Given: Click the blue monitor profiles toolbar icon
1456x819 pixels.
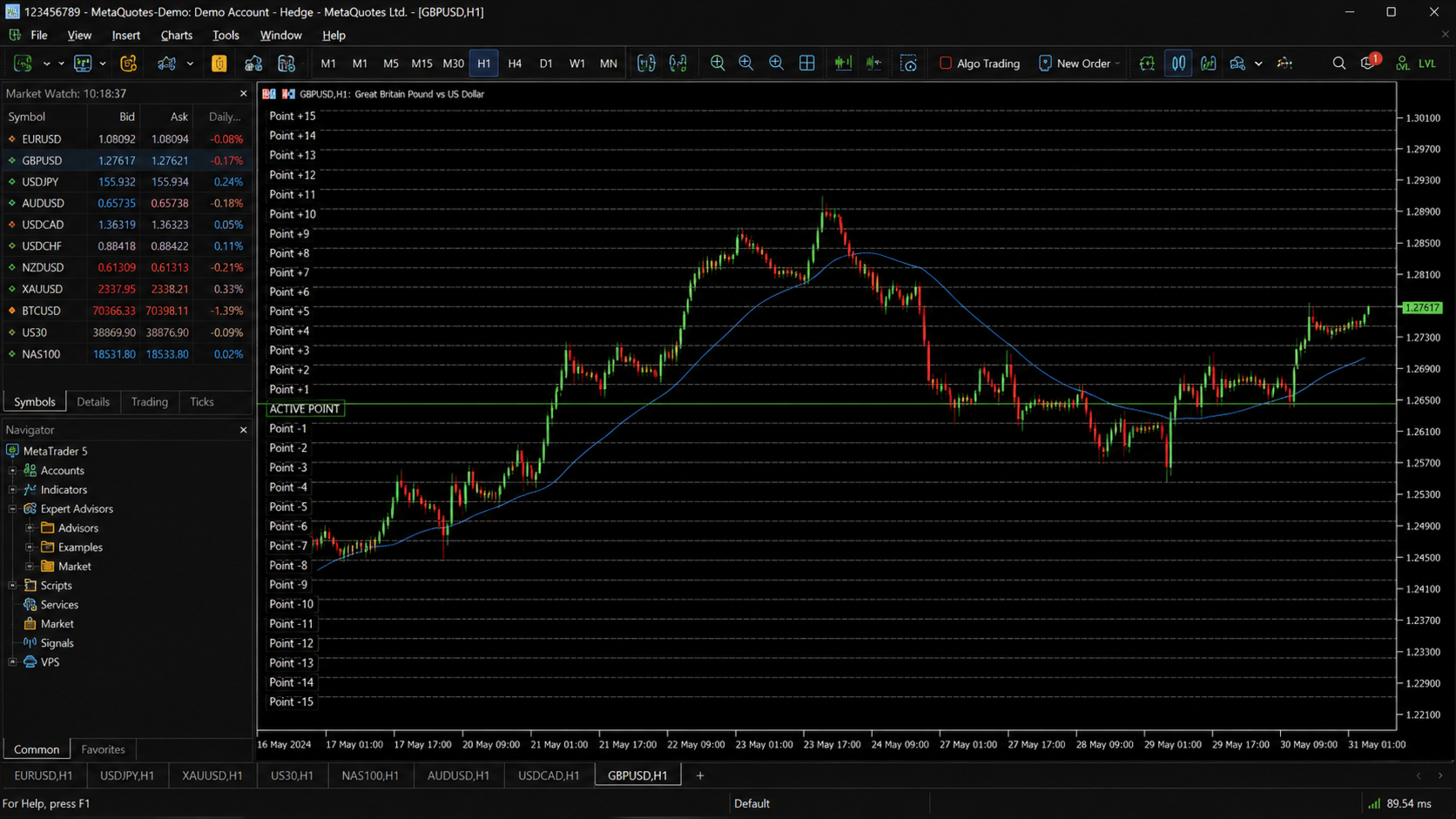Looking at the screenshot, I should [83, 64].
